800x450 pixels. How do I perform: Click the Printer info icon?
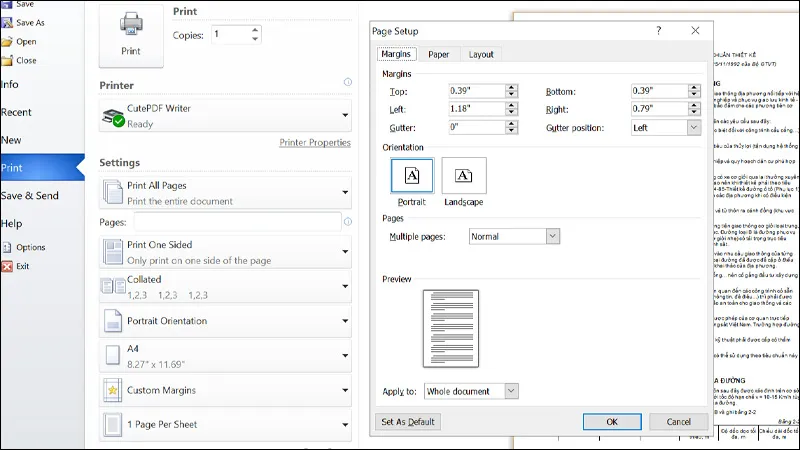(347, 83)
